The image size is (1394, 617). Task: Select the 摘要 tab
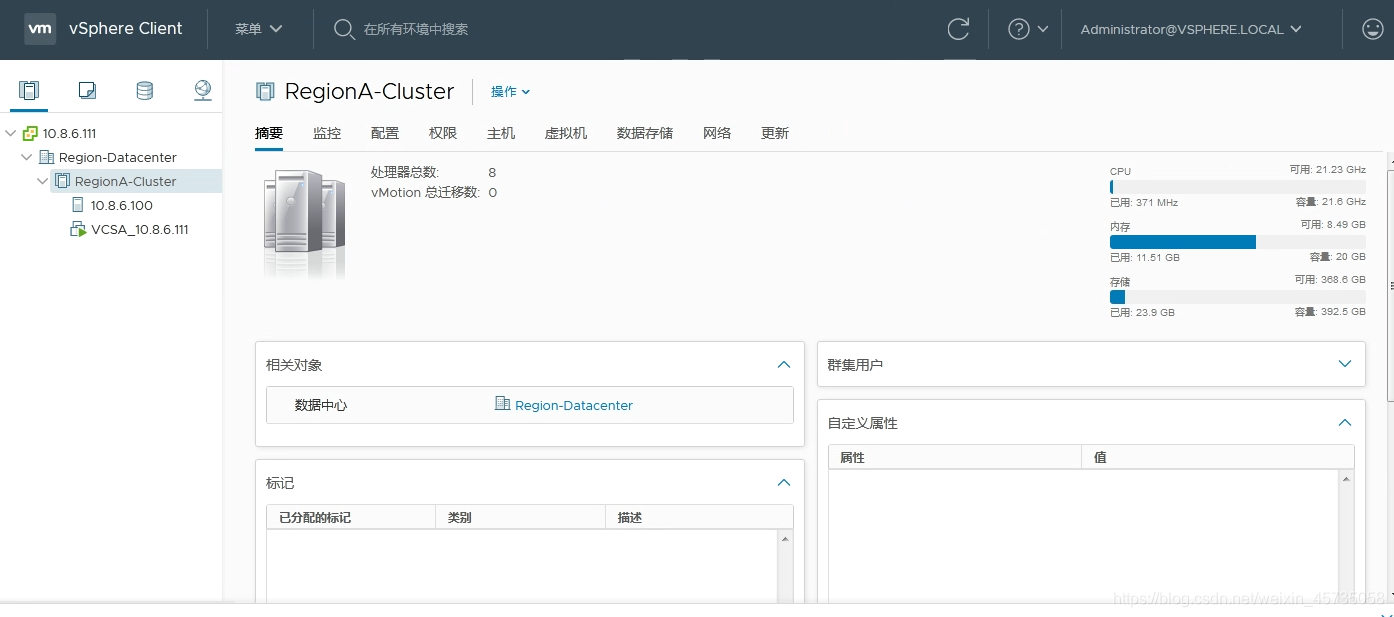tap(269, 133)
